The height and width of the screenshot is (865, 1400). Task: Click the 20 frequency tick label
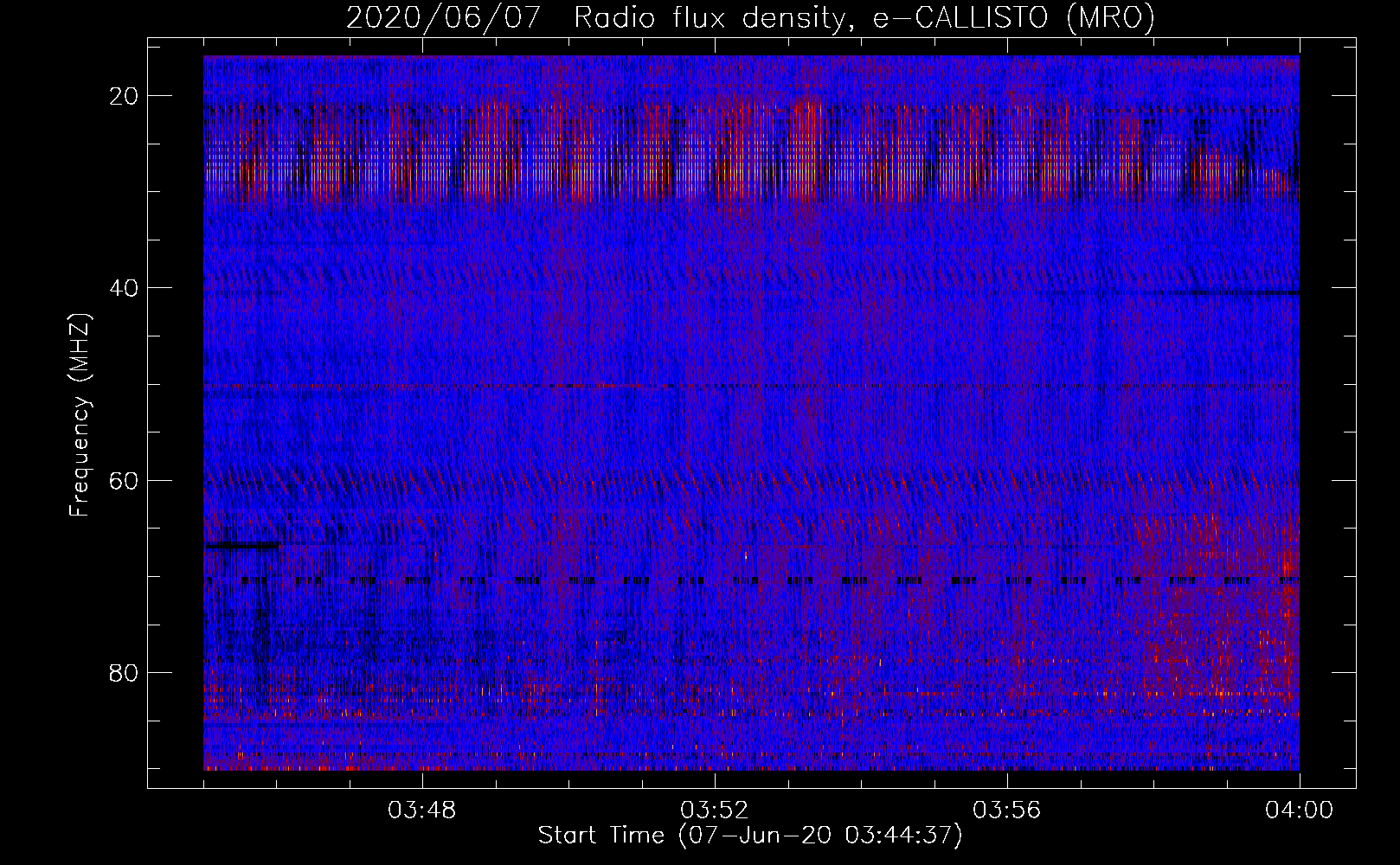125,96
